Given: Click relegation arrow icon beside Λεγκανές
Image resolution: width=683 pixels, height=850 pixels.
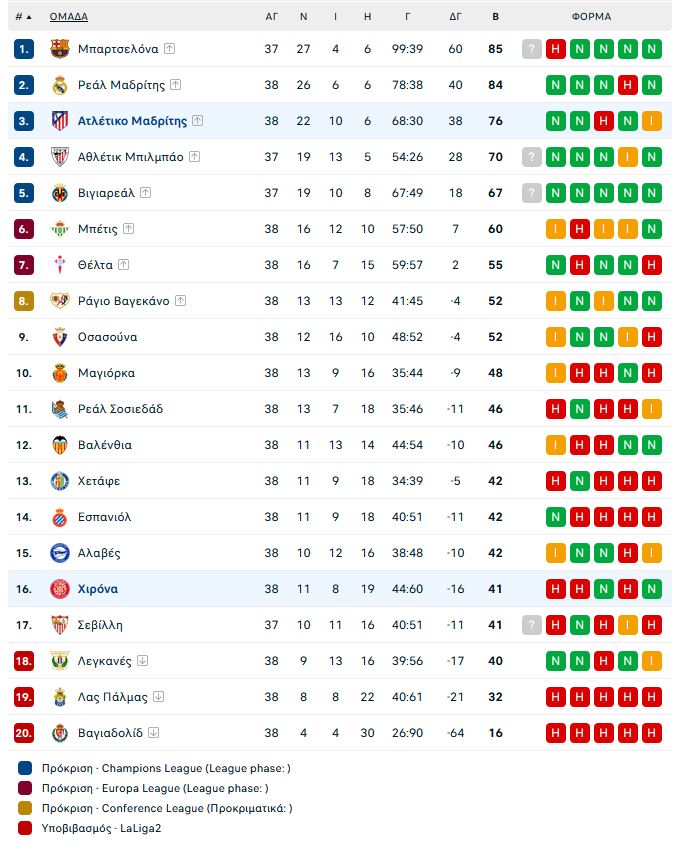Looking at the screenshot, I should tap(143, 661).
